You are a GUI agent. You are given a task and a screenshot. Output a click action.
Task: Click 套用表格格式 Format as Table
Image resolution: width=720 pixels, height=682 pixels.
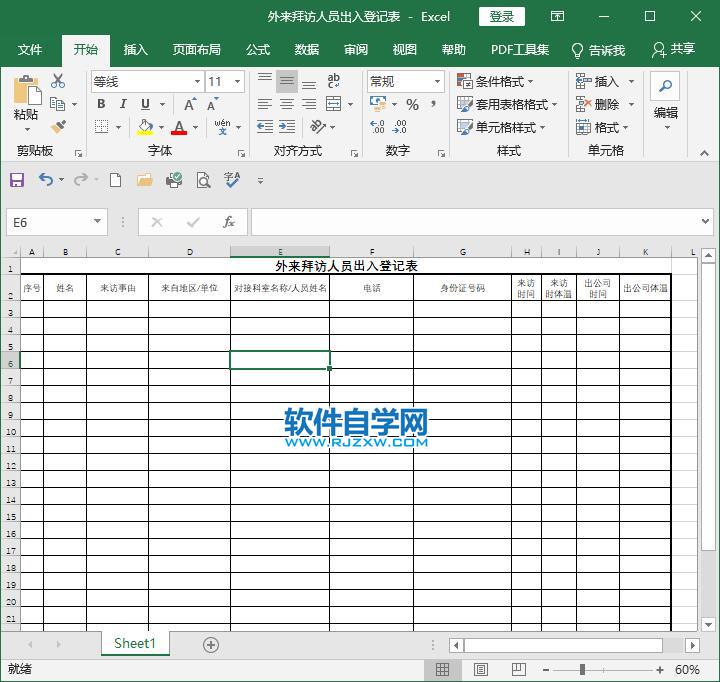507,104
